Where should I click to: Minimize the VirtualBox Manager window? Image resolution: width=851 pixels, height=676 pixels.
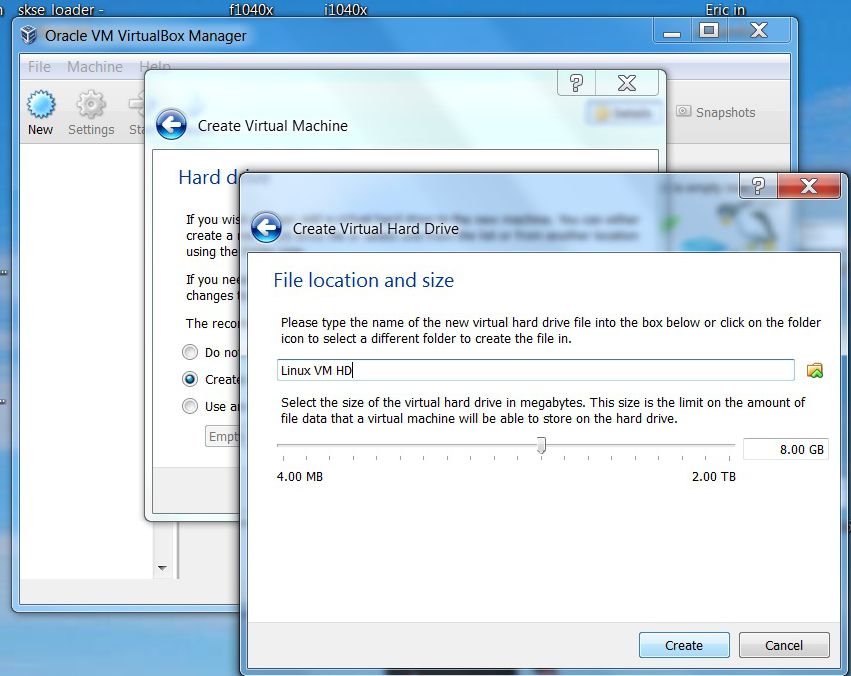click(x=672, y=30)
